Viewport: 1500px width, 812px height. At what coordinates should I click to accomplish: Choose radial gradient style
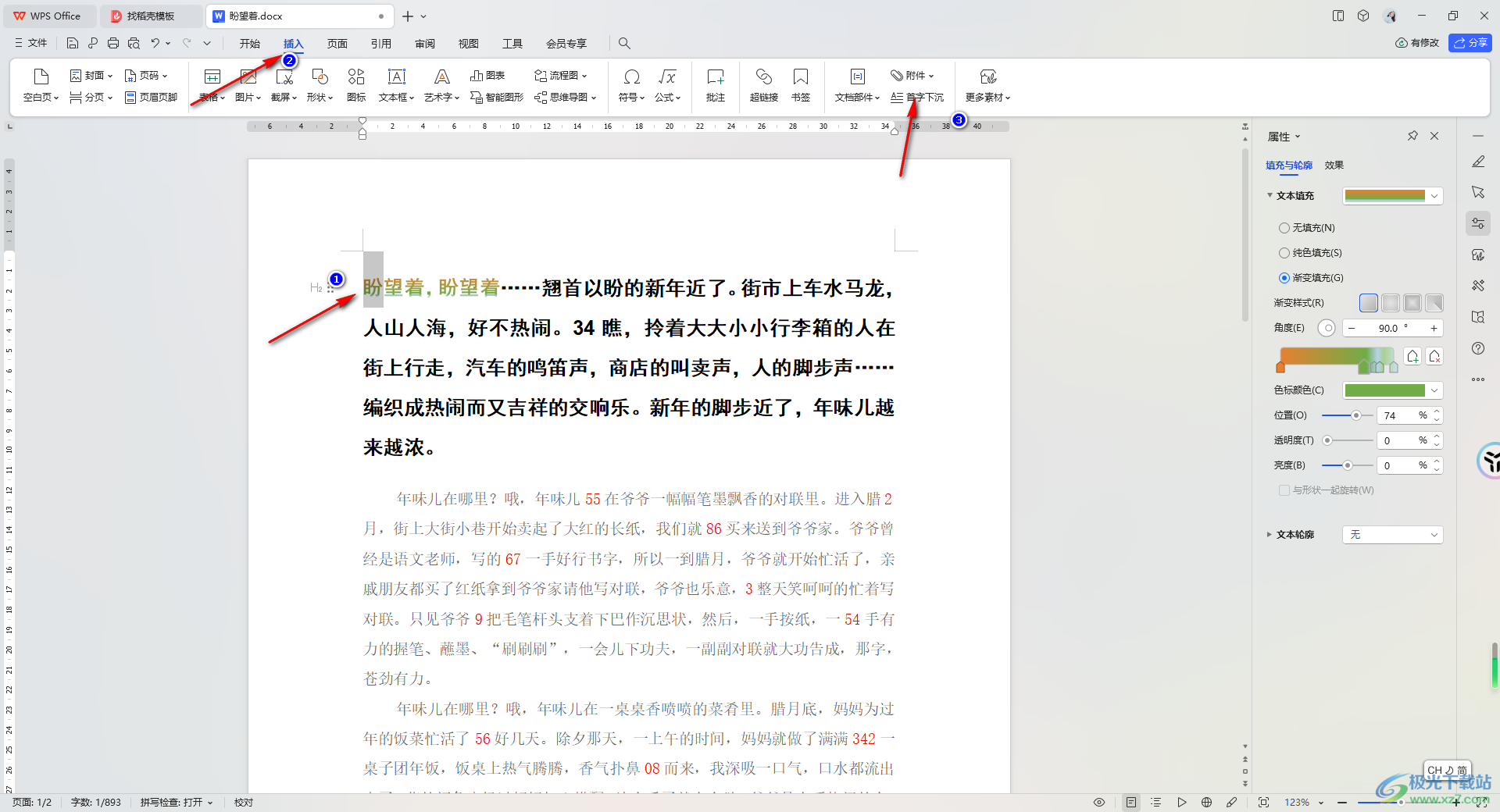[x=1391, y=303]
